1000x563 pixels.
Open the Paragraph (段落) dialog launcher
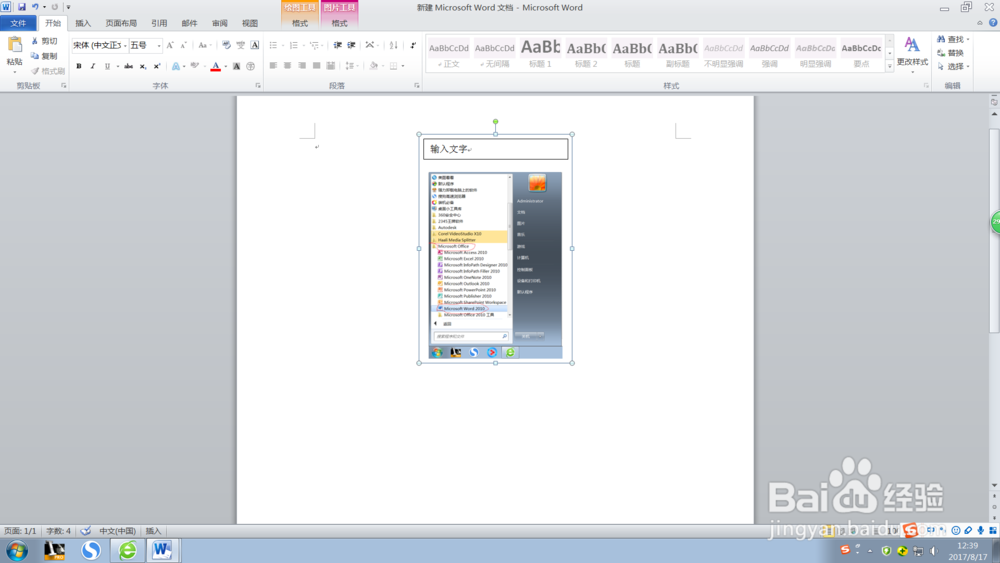point(417,85)
